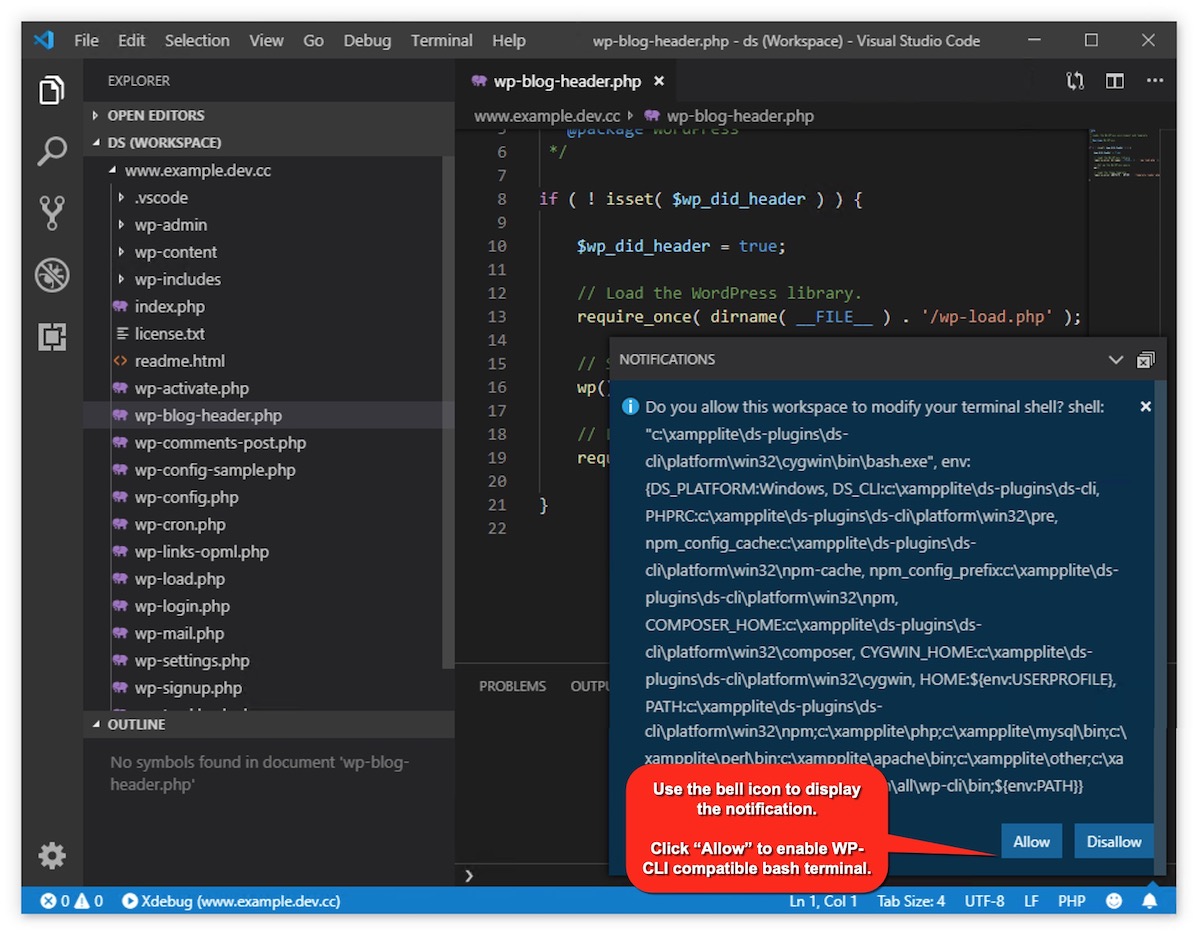Screen dimensions: 1200x937
Task: Open wp-load.php in the explorer
Action: tap(180, 579)
